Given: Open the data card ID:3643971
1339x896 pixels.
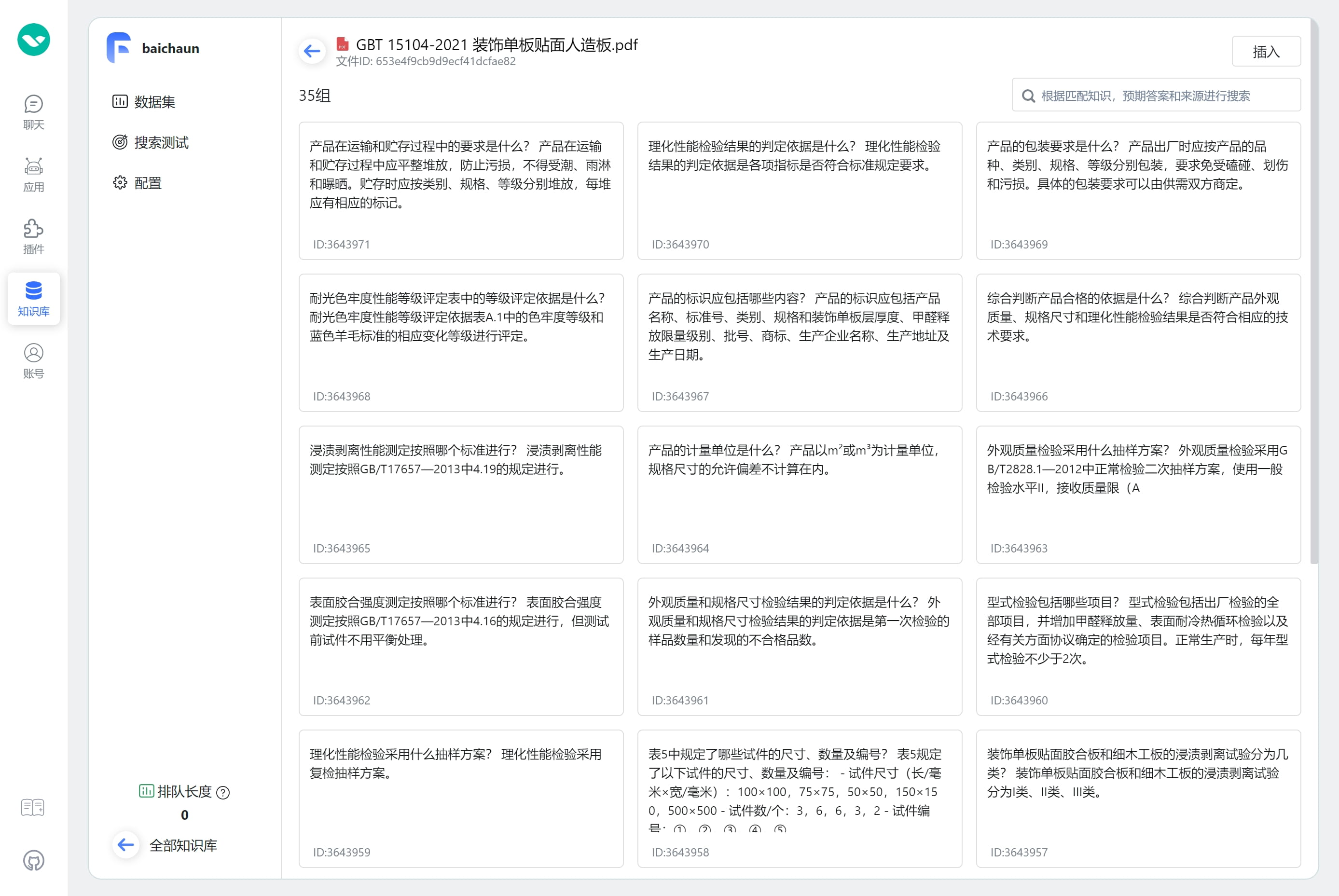Looking at the screenshot, I should tap(461, 191).
